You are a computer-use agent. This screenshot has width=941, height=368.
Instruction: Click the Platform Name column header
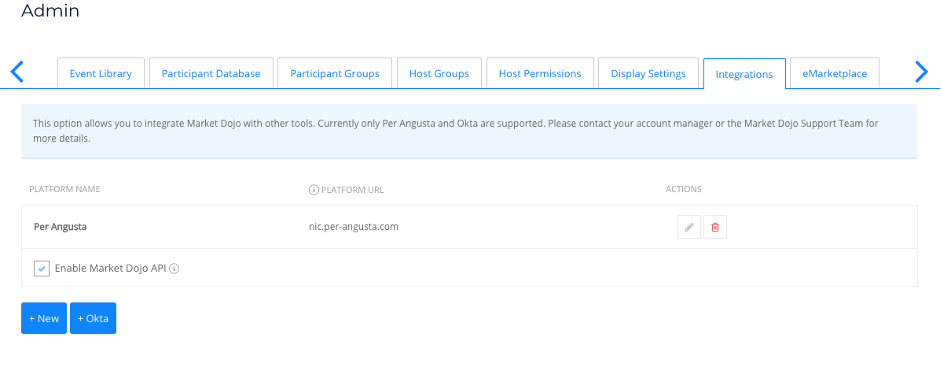[65, 189]
